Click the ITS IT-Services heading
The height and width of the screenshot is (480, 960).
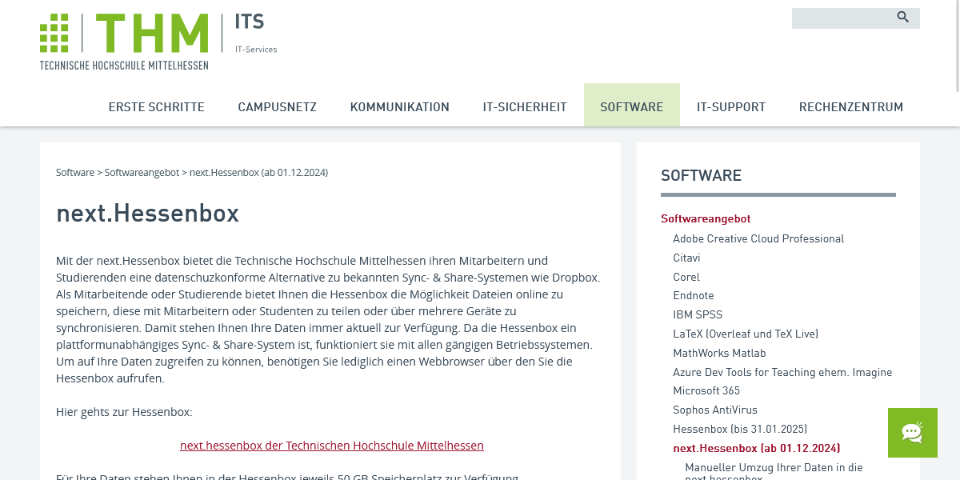(x=256, y=34)
